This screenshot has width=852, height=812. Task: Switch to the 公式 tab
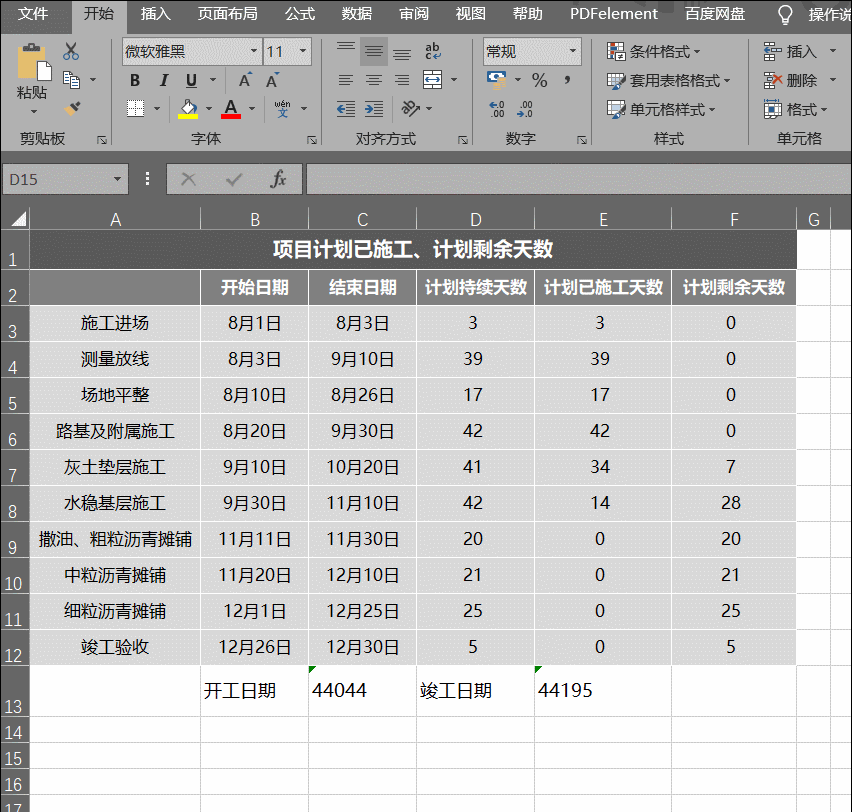pyautogui.click(x=300, y=14)
